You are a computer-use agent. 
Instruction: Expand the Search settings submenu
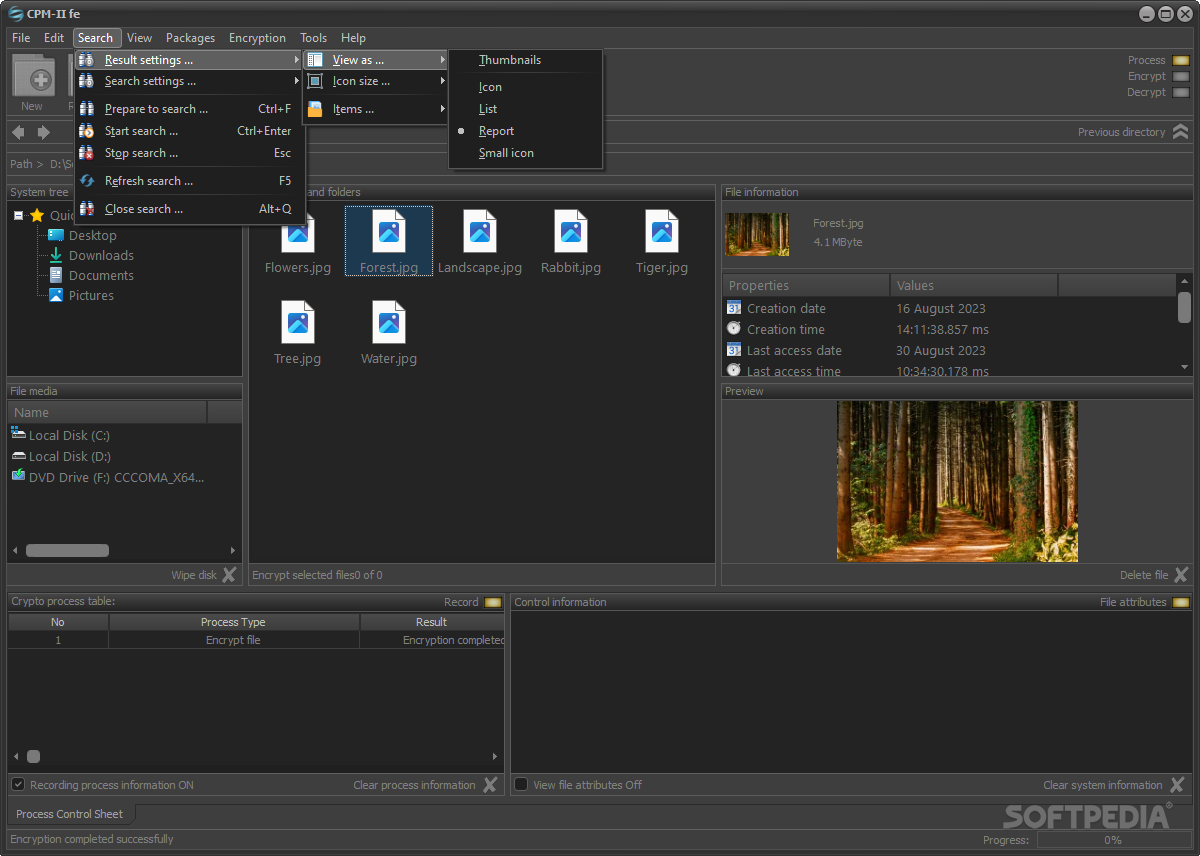pos(189,81)
